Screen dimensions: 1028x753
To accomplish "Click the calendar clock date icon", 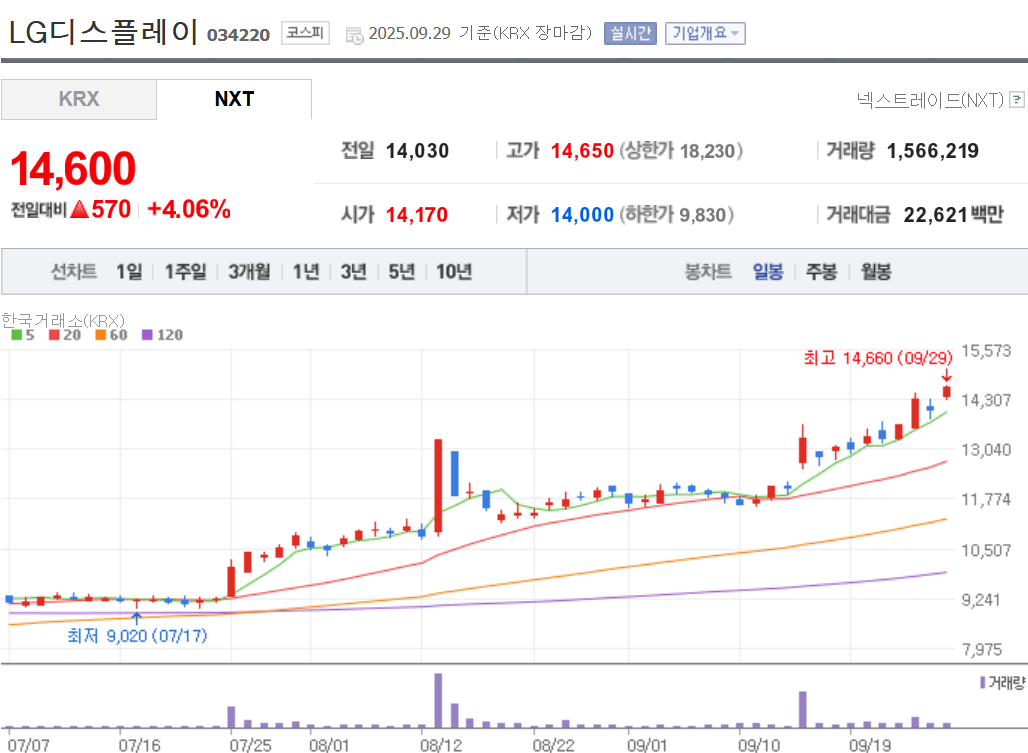I will click(354, 35).
